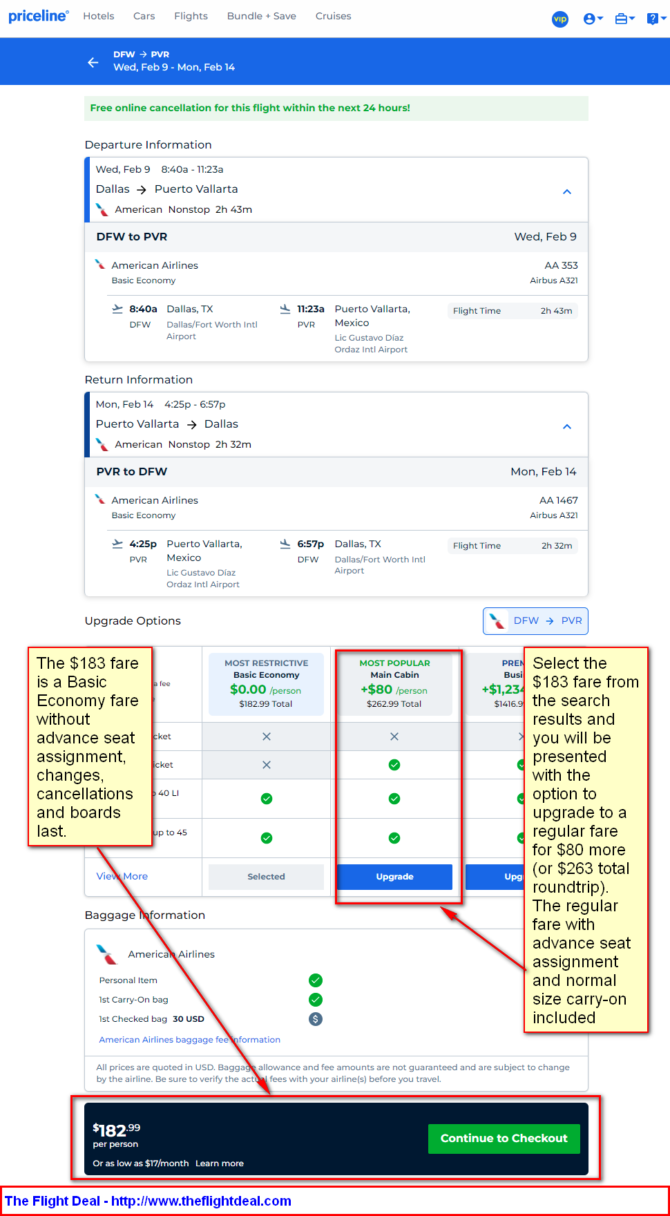Screen dimensions: 670x1216
Task: Collapse the departure flight details chevron
Action: tap(567, 191)
